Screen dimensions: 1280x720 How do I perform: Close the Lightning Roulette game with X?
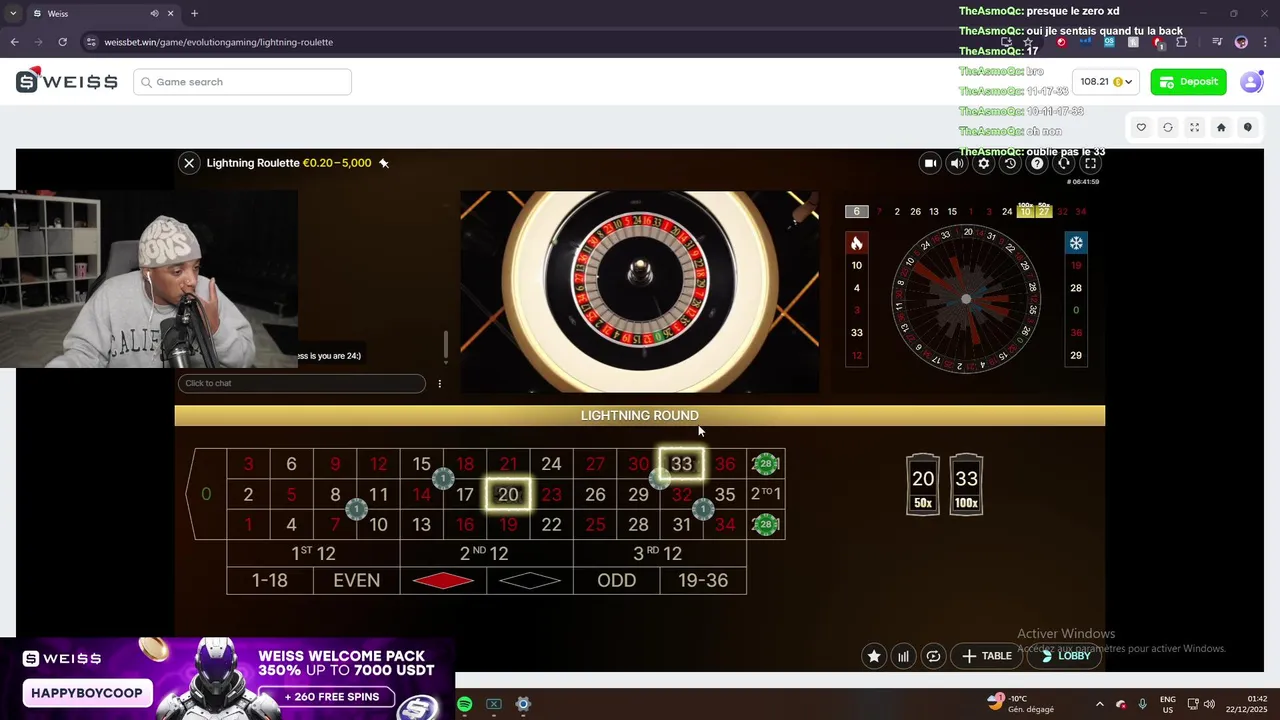pyautogui.click(x=189, y=163)
